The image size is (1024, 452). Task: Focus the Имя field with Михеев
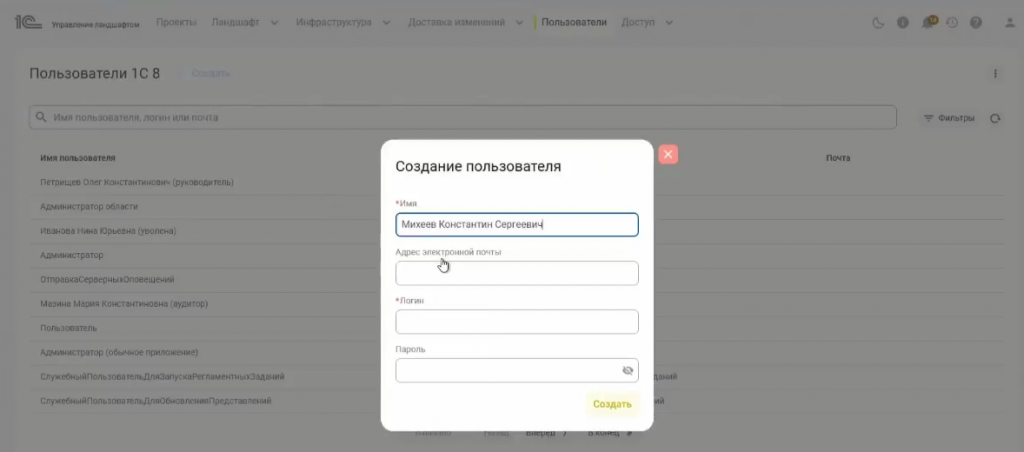coord(517,225)
